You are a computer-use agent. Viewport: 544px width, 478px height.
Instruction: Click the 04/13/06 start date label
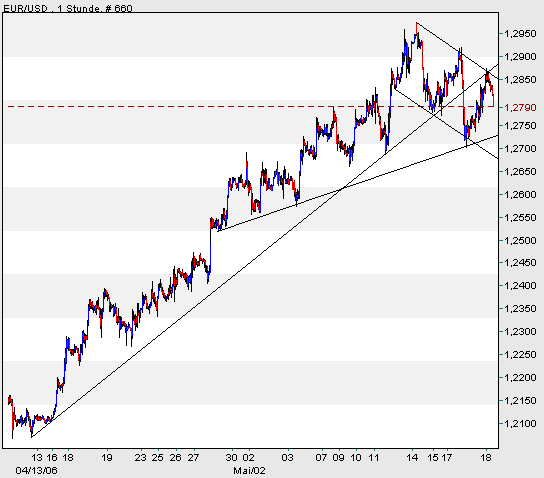(x=36, y=471)
